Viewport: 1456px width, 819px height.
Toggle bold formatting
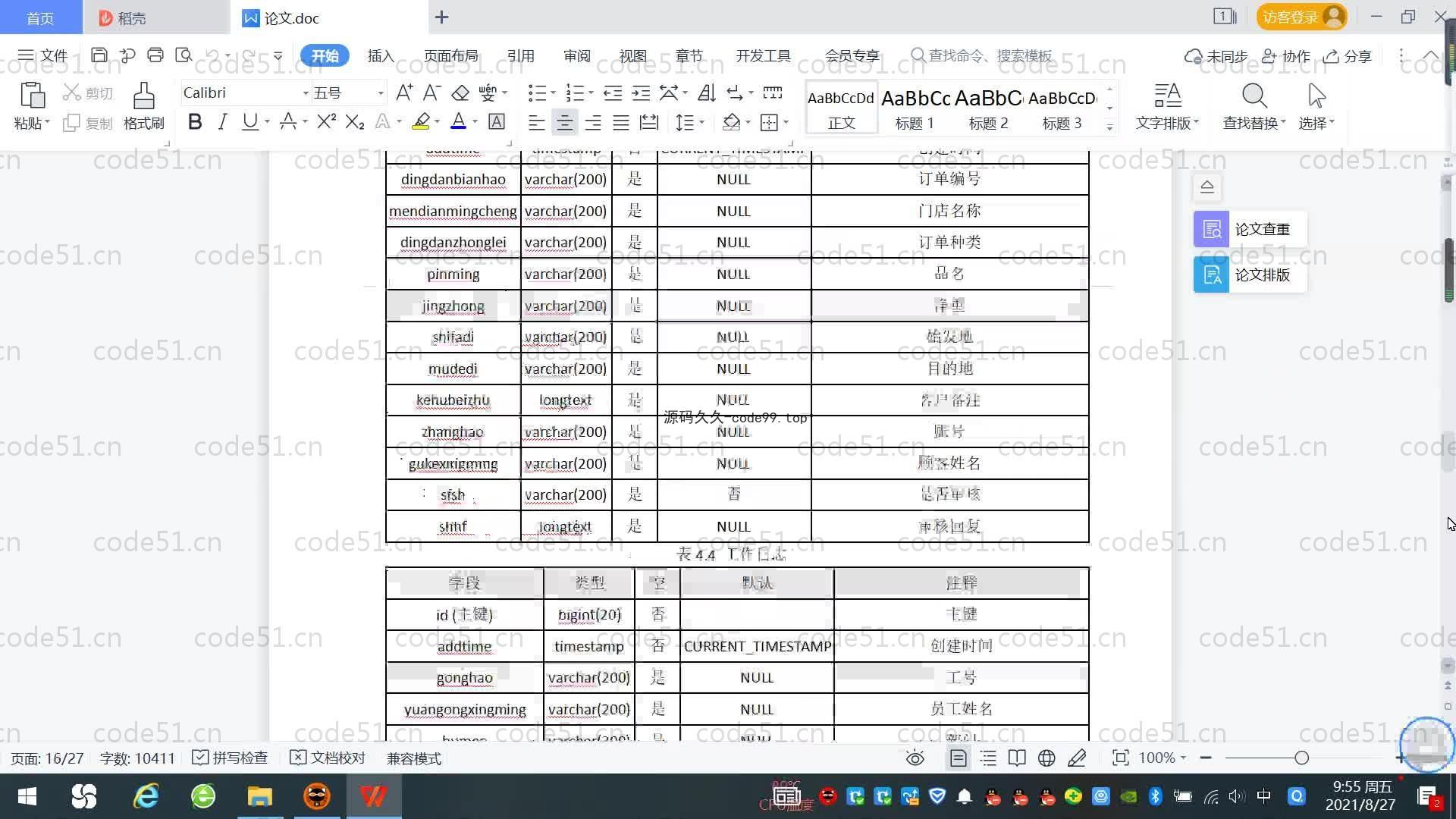tap(195, 121)
